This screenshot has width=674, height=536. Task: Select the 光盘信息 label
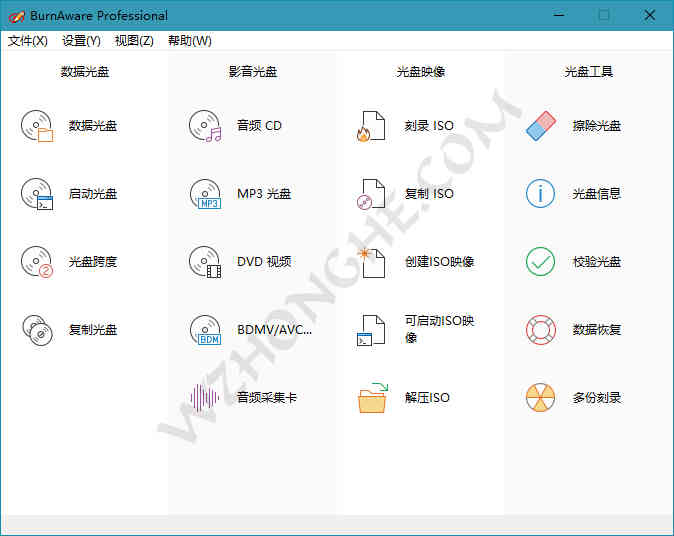(597, 194)
